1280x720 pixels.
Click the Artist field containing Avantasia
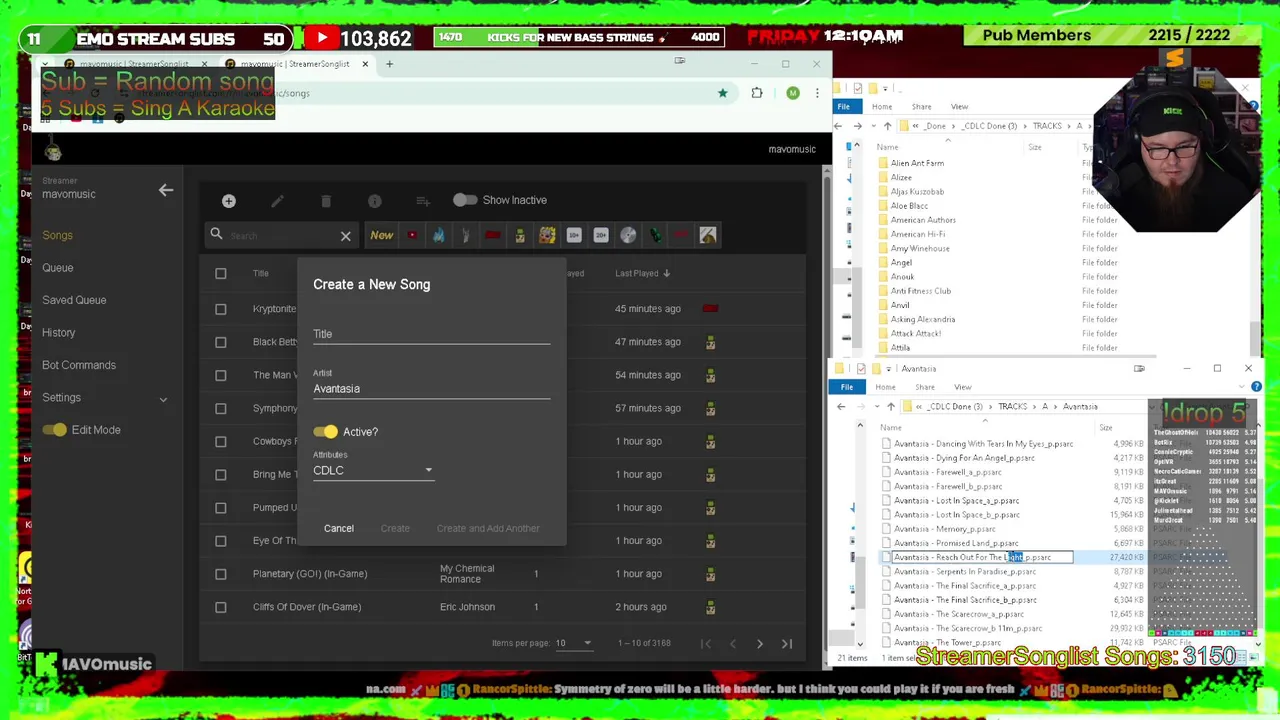[x=431, y=389]
